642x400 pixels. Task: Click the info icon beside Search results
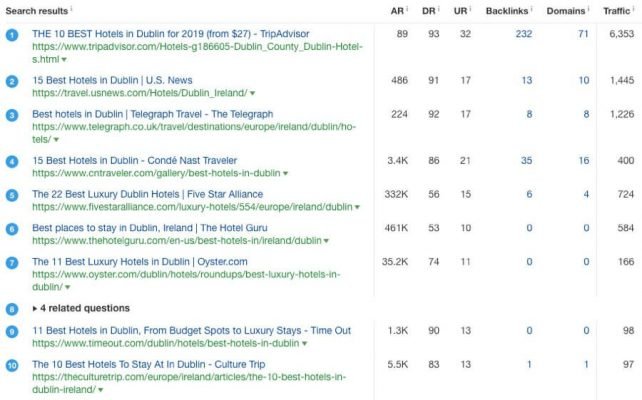72,9
